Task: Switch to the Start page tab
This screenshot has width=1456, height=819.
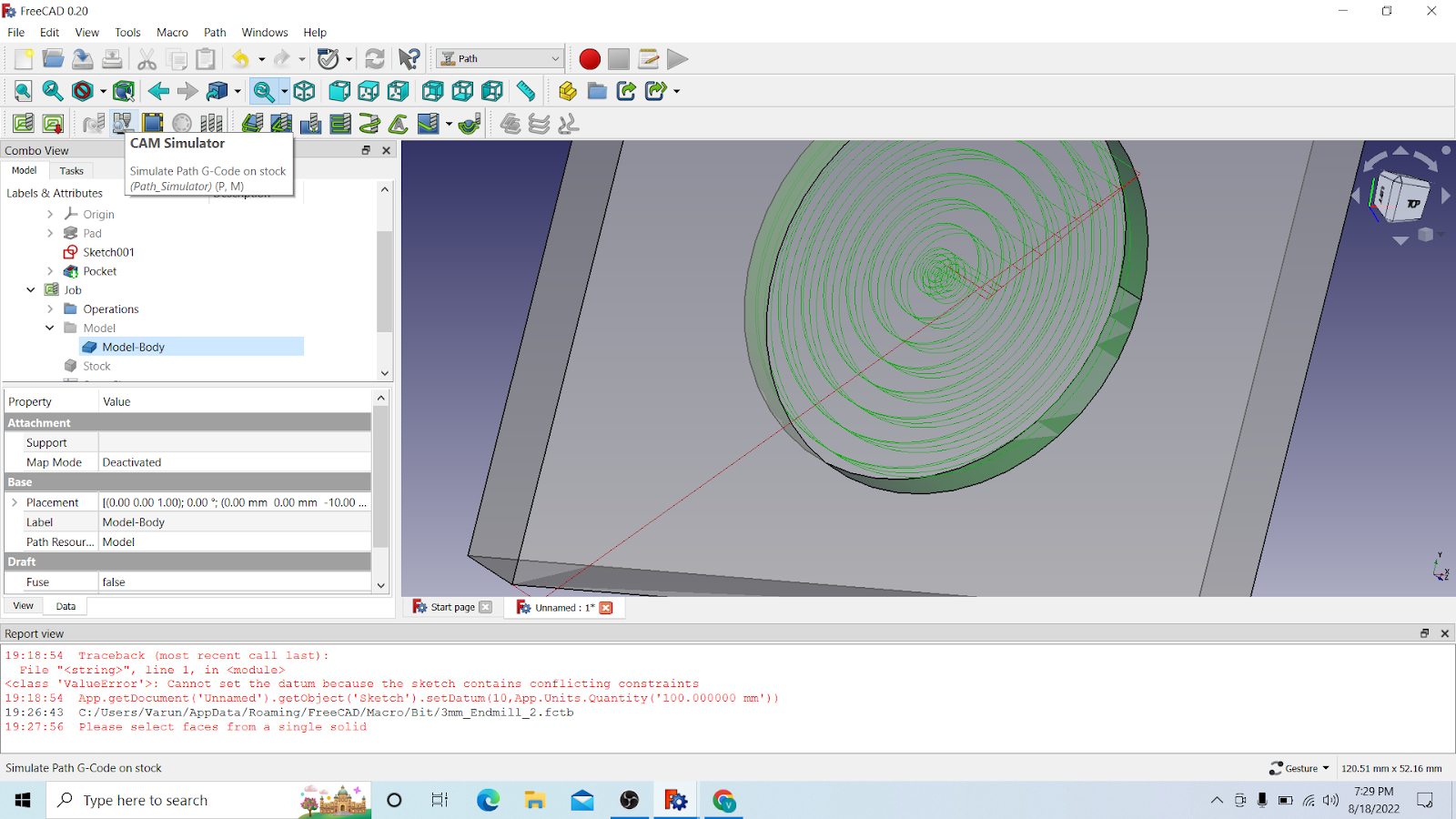Action: (452, 607)
